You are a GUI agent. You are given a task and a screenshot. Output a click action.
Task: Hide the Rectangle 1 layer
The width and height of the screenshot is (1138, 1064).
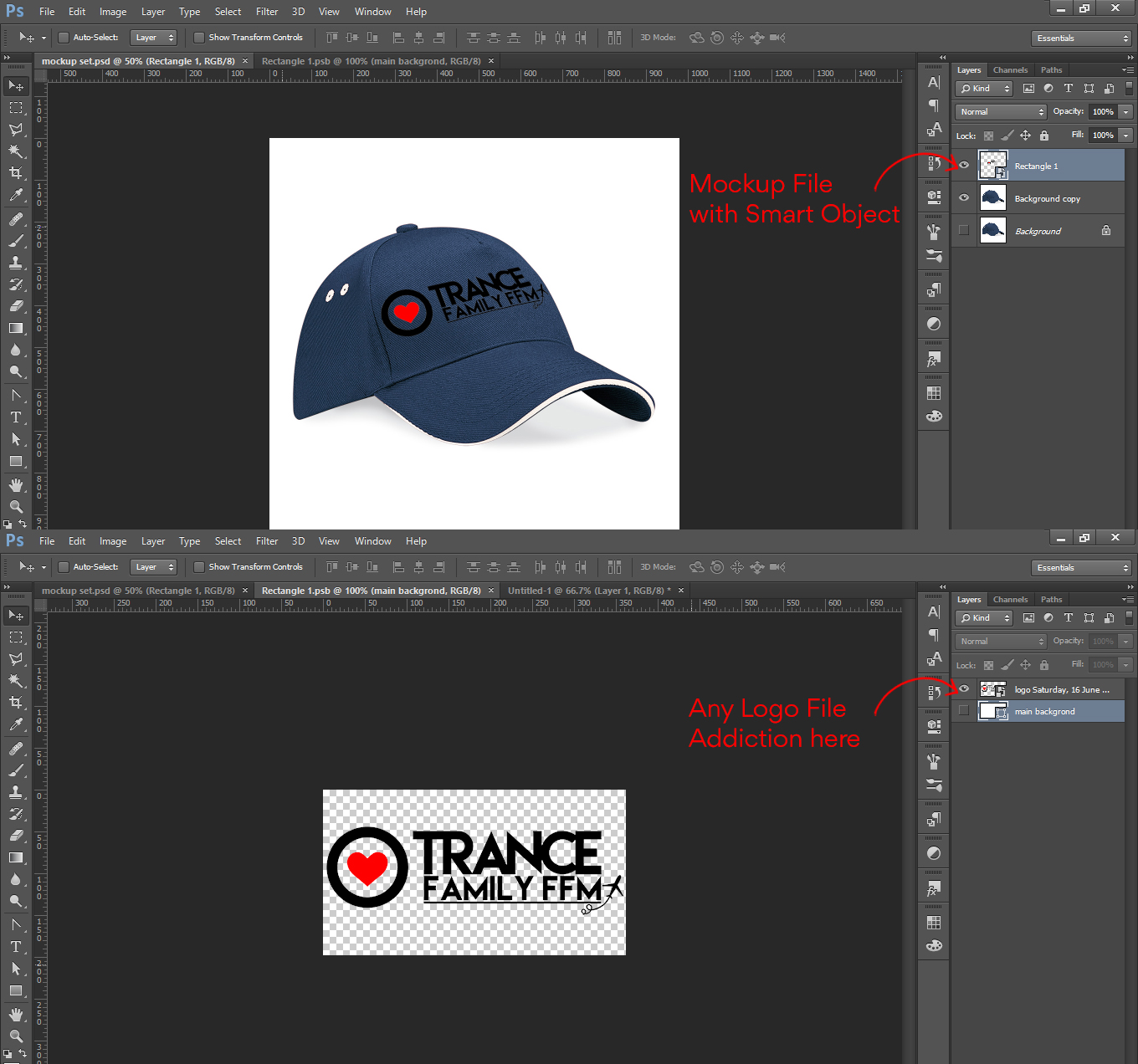point(964,166)
